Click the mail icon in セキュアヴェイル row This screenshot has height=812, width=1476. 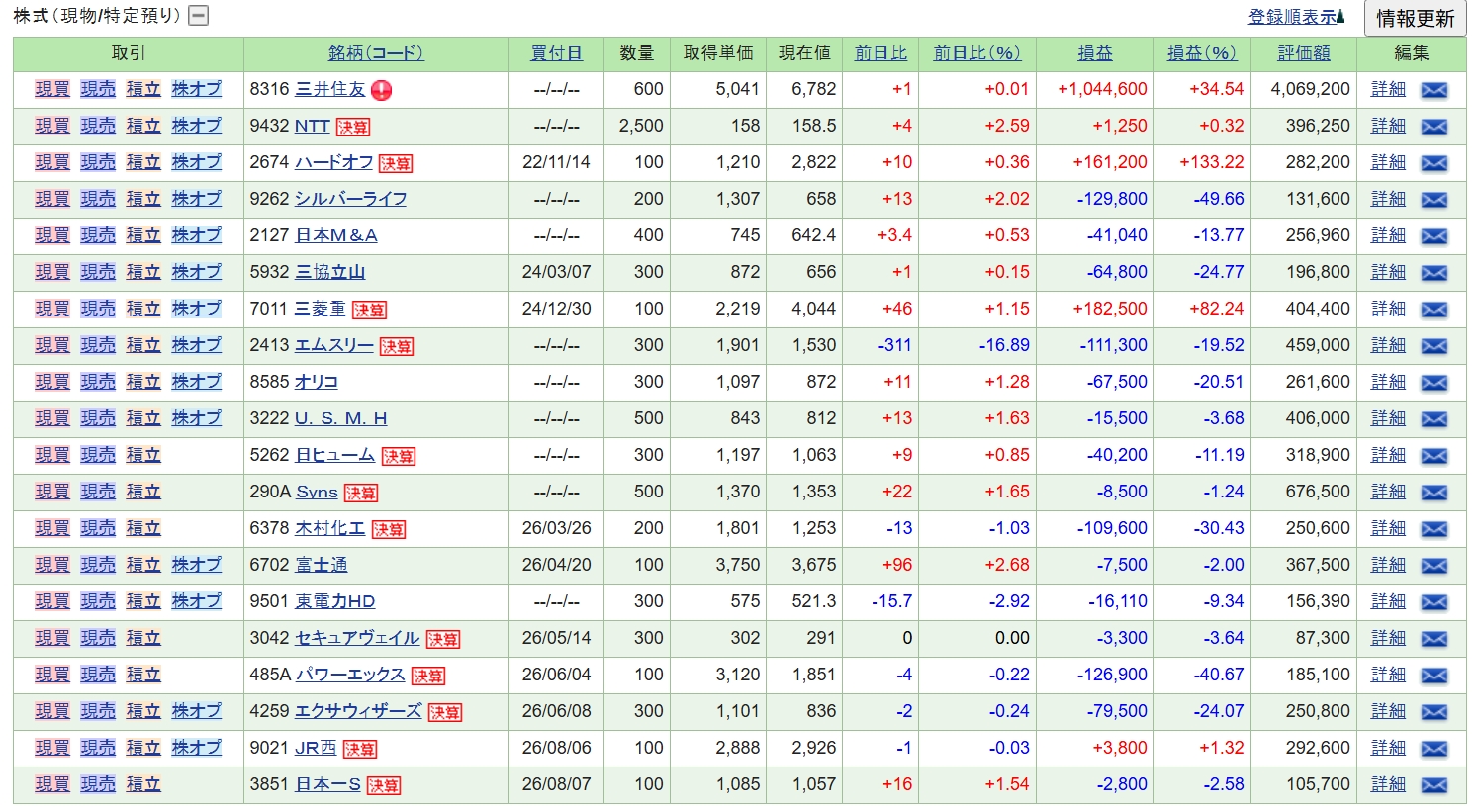tap(1433, 639)
